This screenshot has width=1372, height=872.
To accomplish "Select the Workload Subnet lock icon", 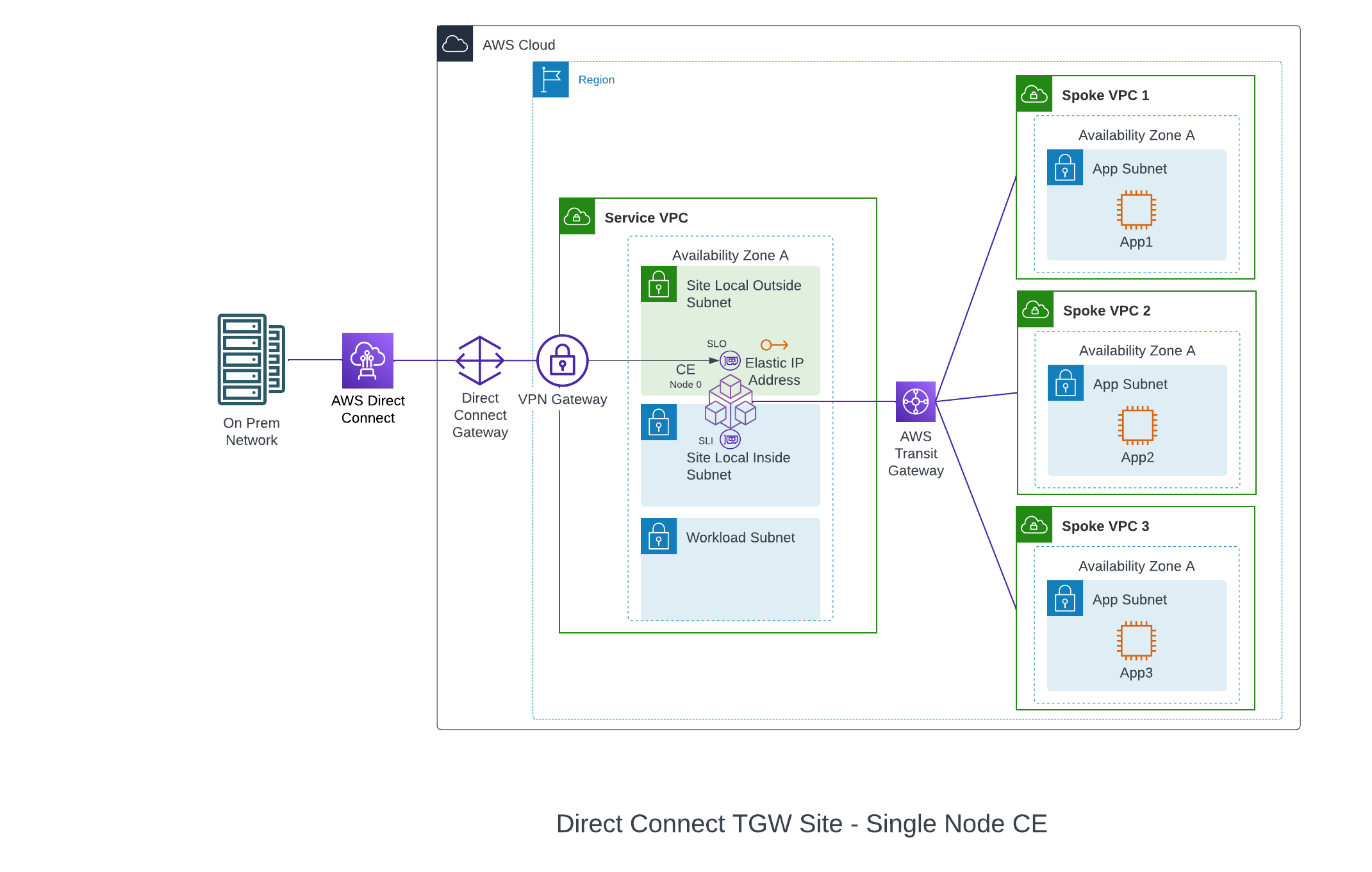I will point(659,537).
